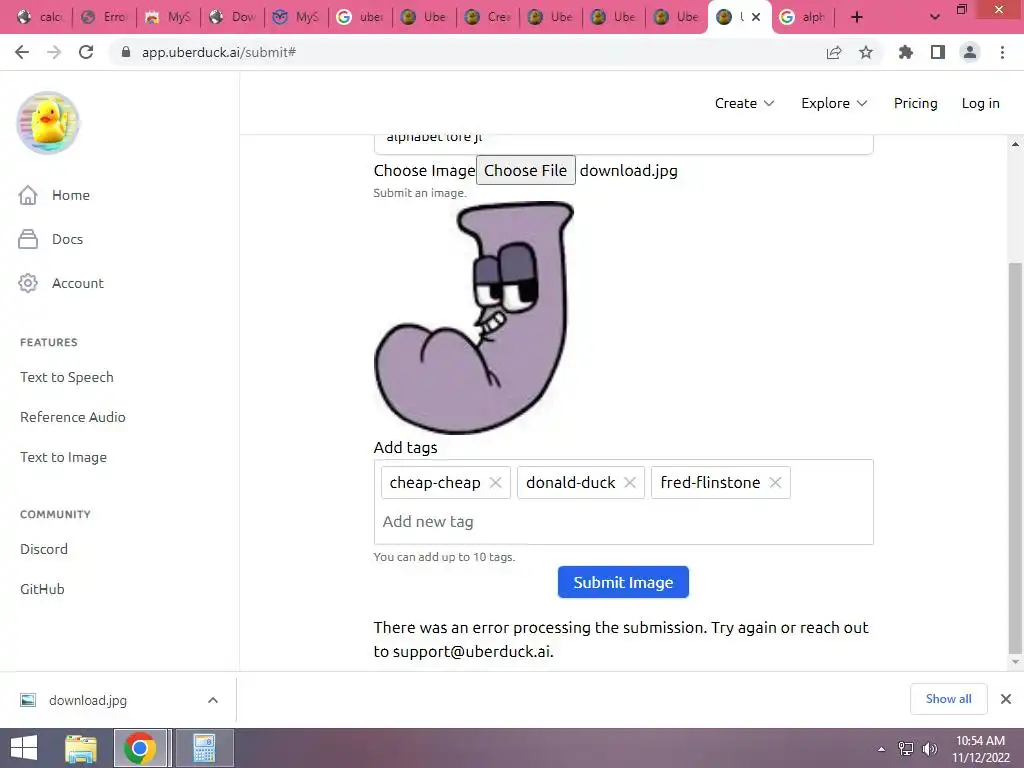Open a new browser tab
The image size is (1024, 768).
[x=857, y=17]
